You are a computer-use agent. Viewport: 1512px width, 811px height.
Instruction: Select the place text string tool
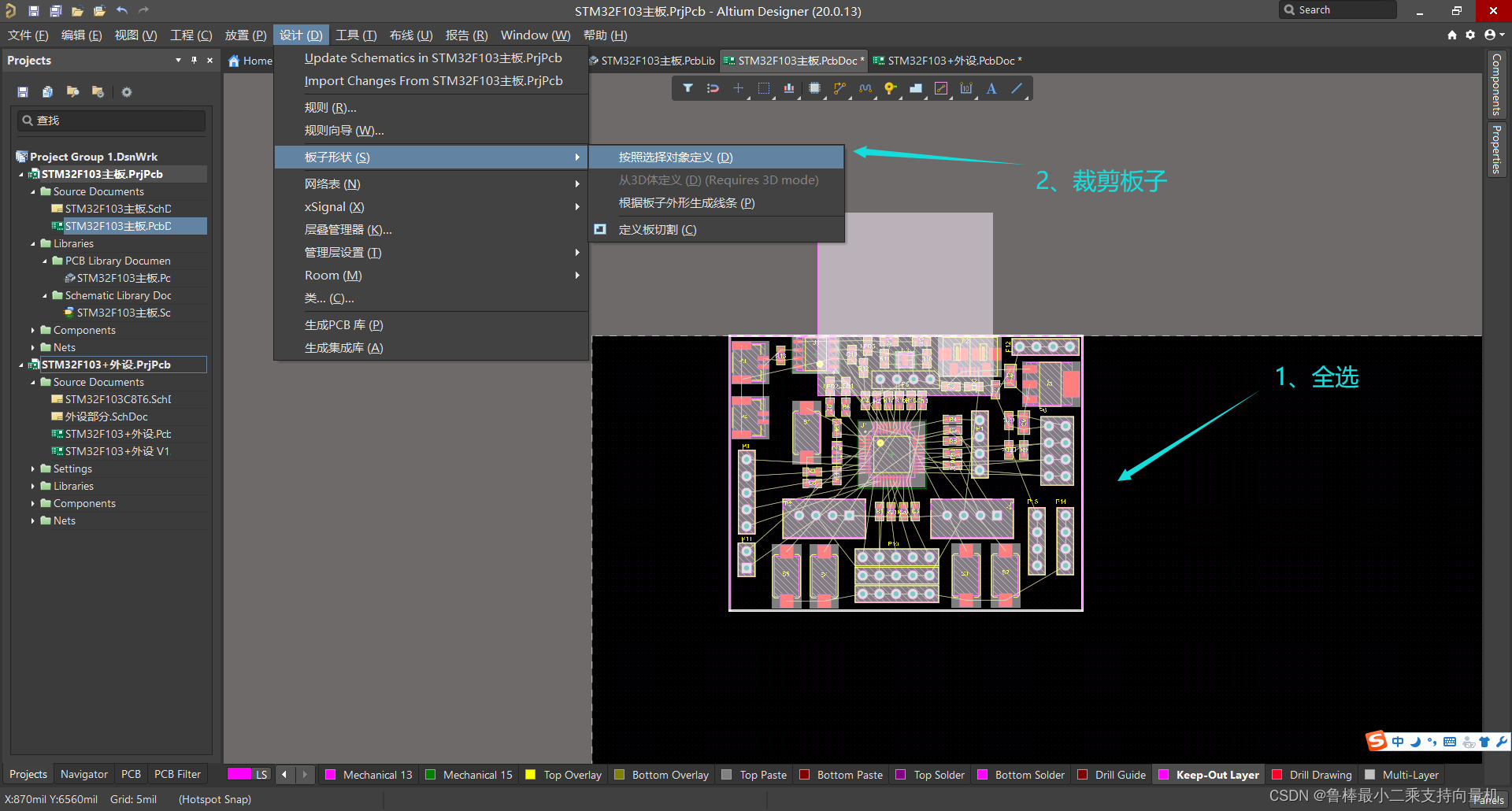[x=991, y=88]
